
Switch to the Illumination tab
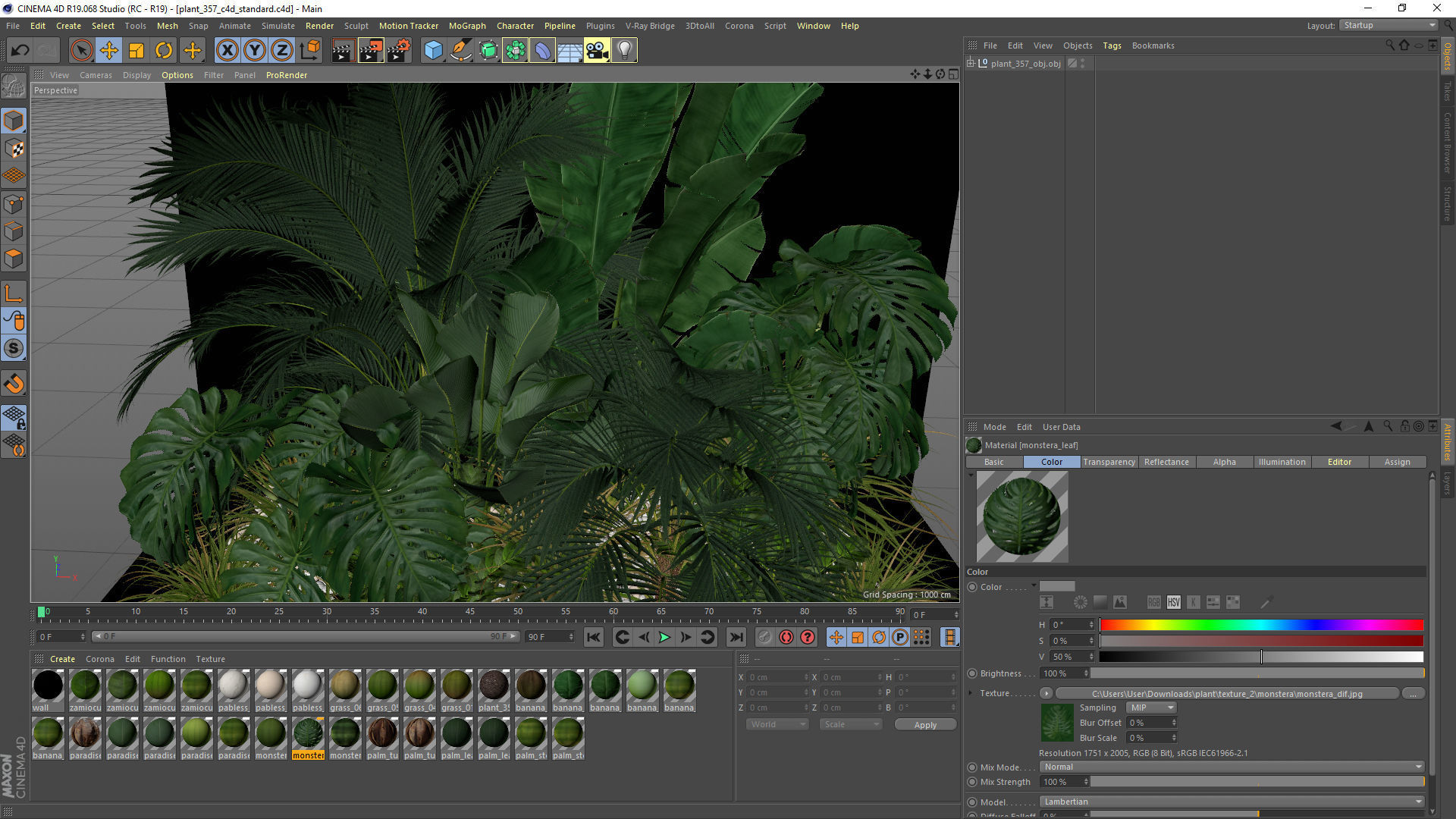(x=1282, y=462)
